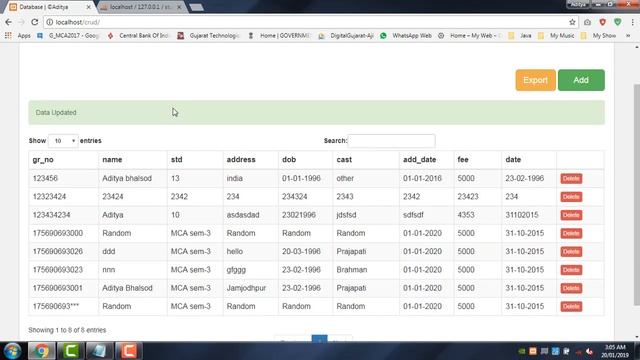Delete the 123456 Aditya bhalsod row
Screen dimensions: 640x360
[571, 178]
